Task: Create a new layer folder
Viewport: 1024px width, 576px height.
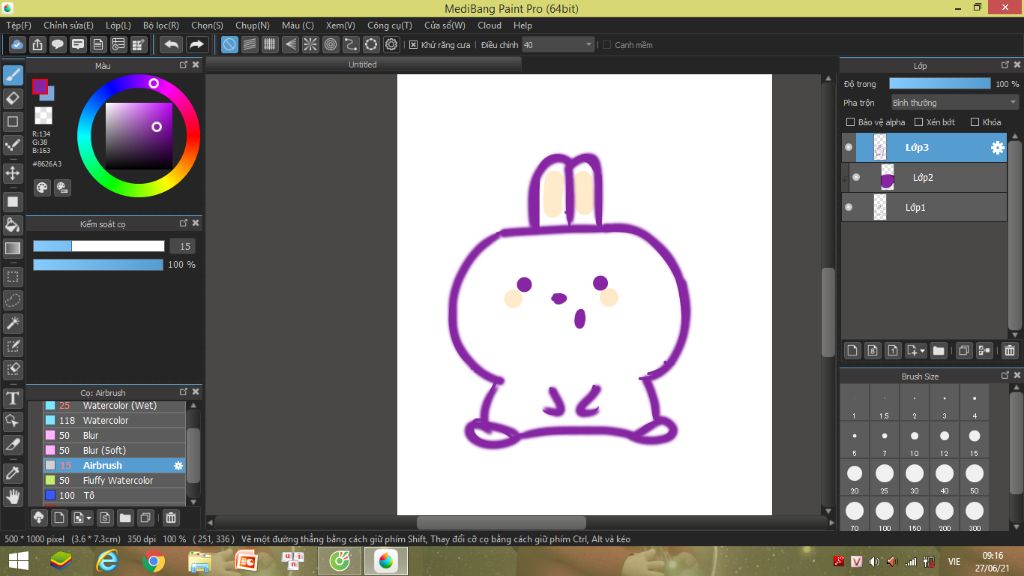Action: click(938, 351)
